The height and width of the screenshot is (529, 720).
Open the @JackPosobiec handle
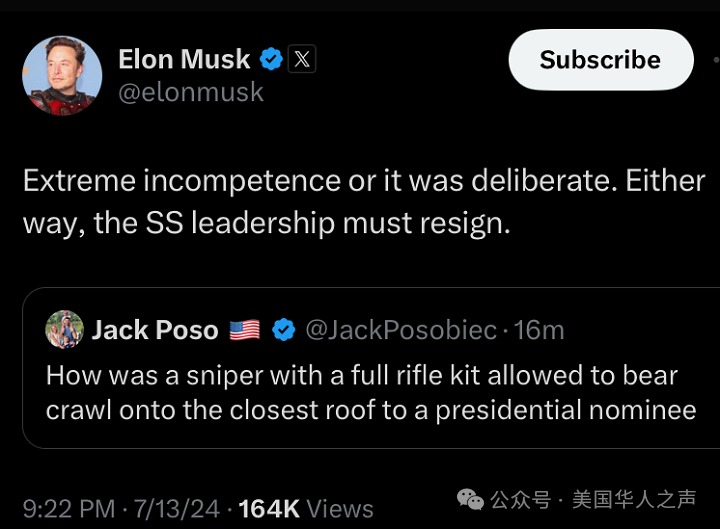coord(401,330)
